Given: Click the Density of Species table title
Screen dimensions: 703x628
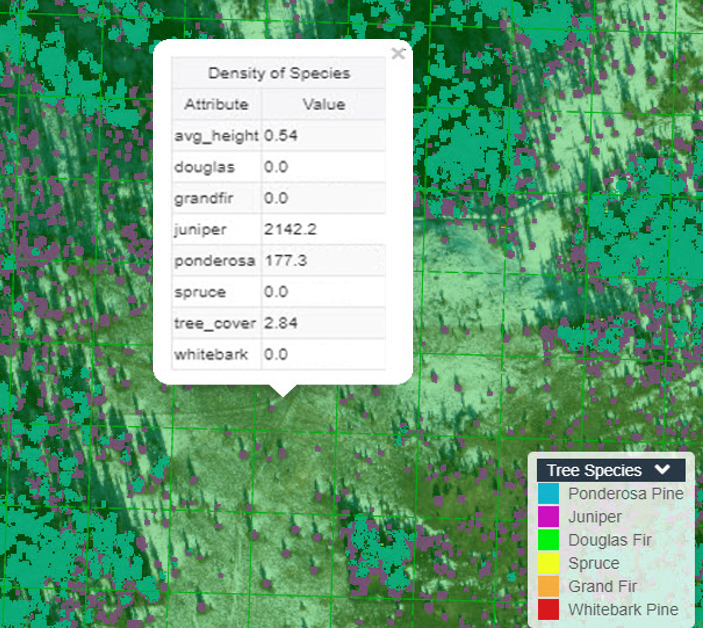Looking at the screenshot, I should 278,73.
